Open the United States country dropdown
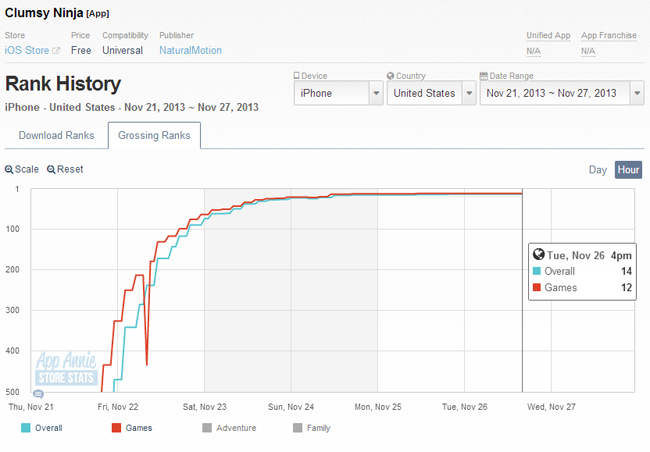650x452 pixels. click(x=431, y=93)
